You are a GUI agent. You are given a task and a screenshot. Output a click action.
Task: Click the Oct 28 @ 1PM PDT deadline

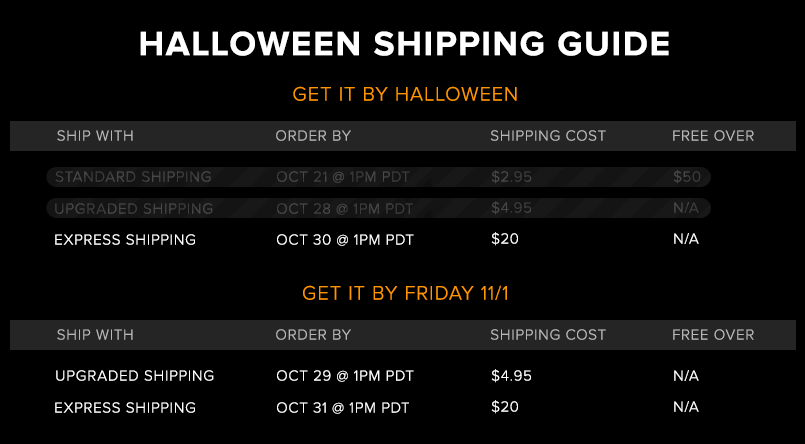coord(344,209)
